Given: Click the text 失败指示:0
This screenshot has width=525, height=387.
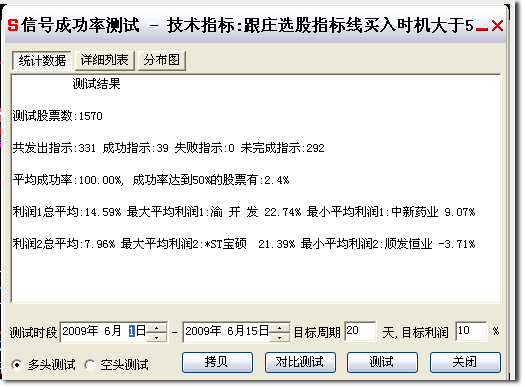Looking at the screenshot, I should [x=205, y=148].
